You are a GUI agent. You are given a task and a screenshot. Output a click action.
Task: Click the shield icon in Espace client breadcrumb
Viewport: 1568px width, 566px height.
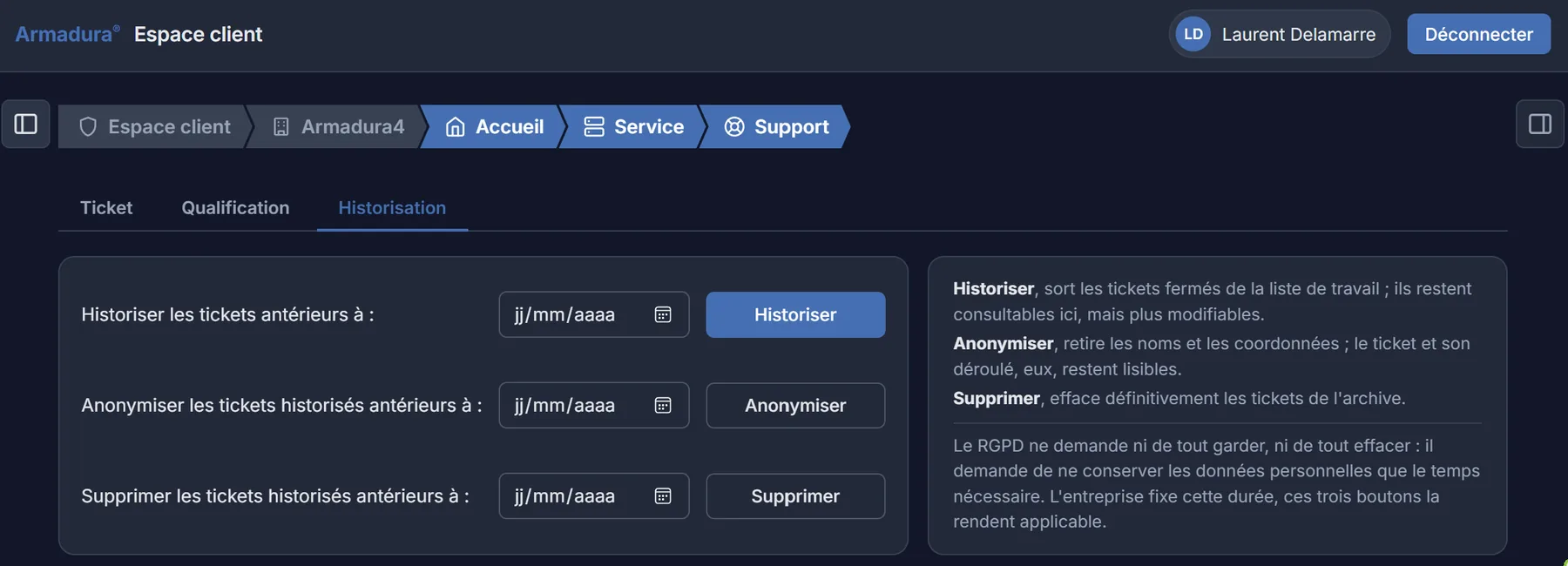[x=88, y=127]
